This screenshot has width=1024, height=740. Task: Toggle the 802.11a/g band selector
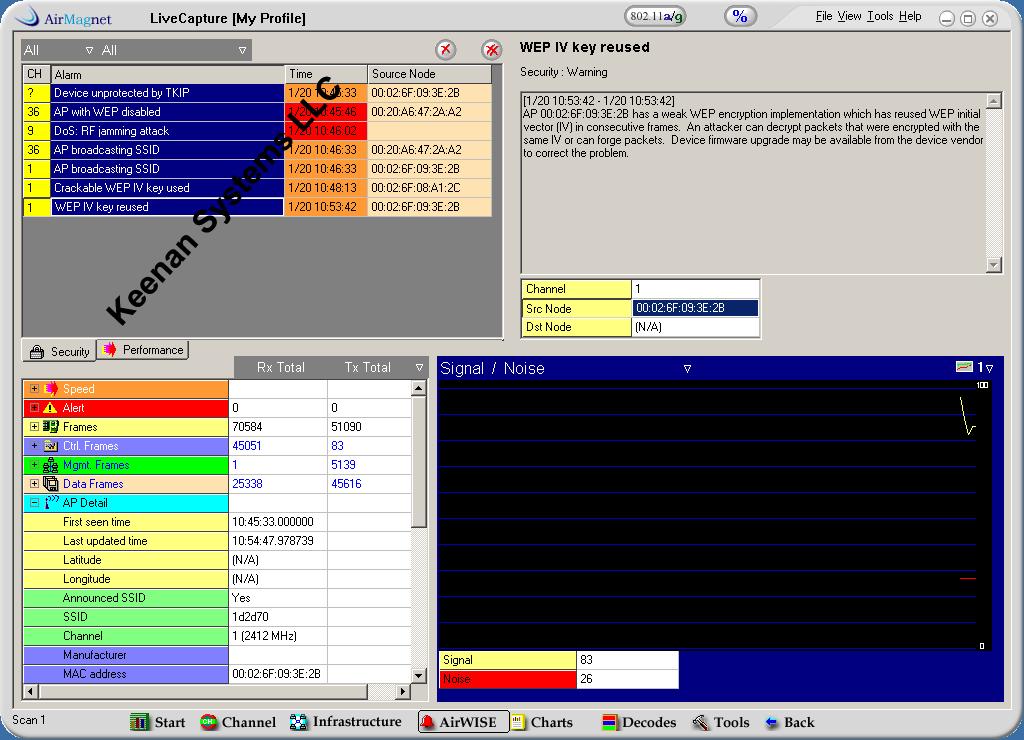(656, 16)
